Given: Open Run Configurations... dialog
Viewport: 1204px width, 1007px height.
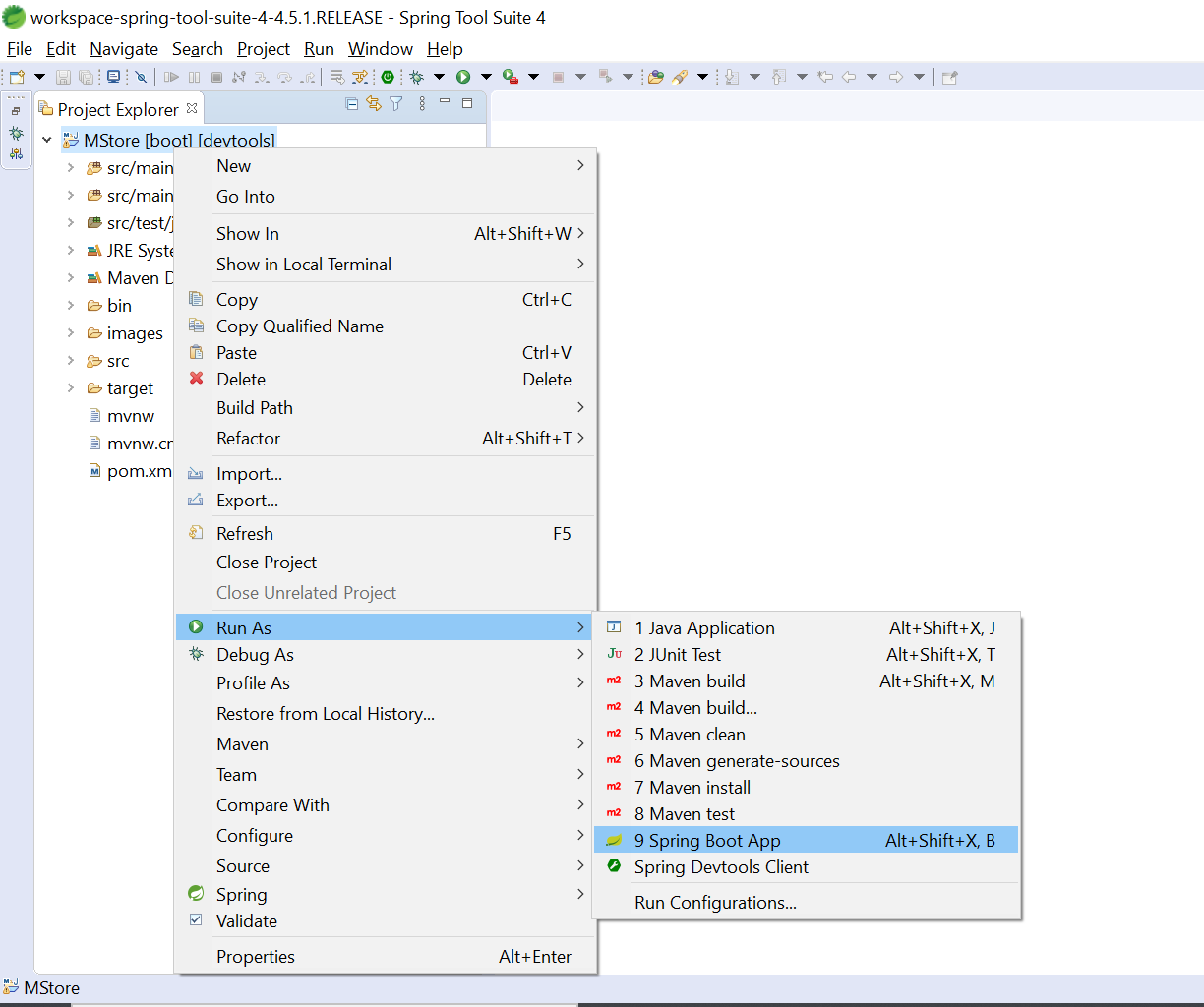Looking at the screenshot, I should pyautogui.click(x=807, y=902).
